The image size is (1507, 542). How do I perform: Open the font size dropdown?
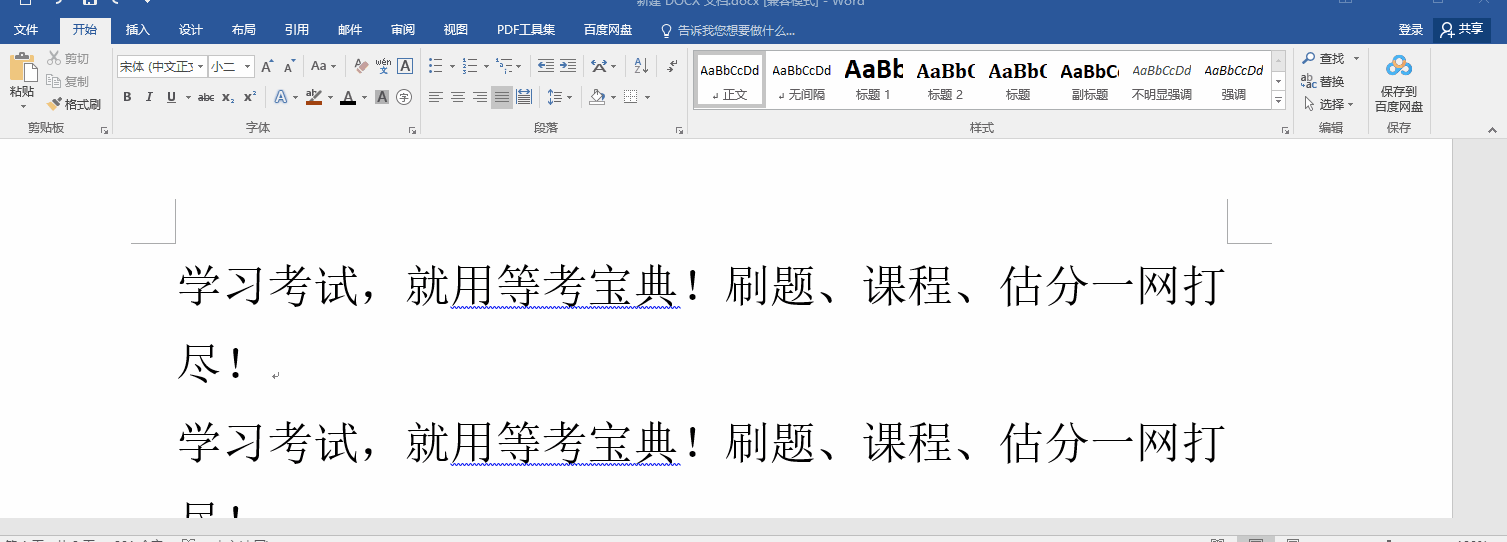pos(248,67)
